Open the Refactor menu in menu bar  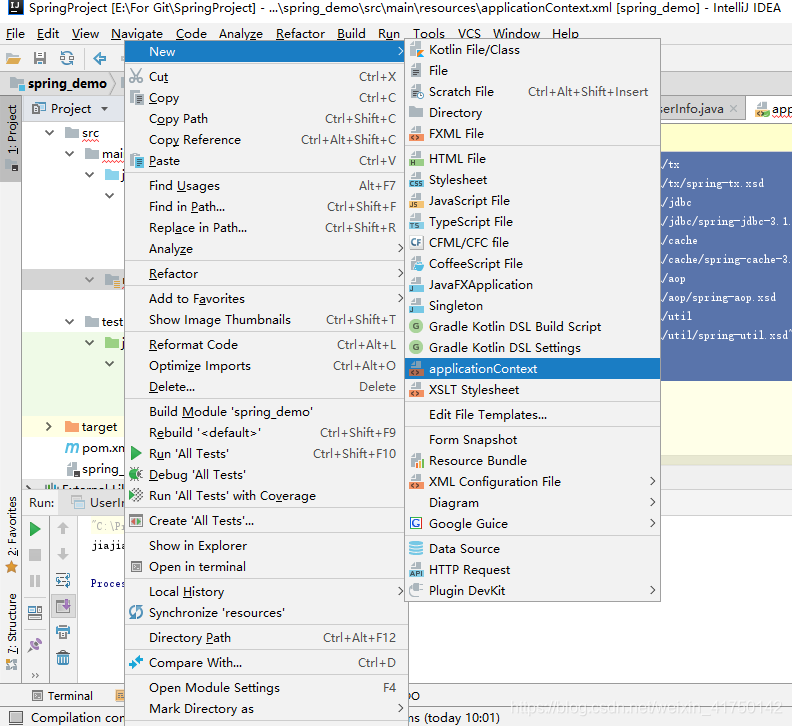tap(300, 34)
